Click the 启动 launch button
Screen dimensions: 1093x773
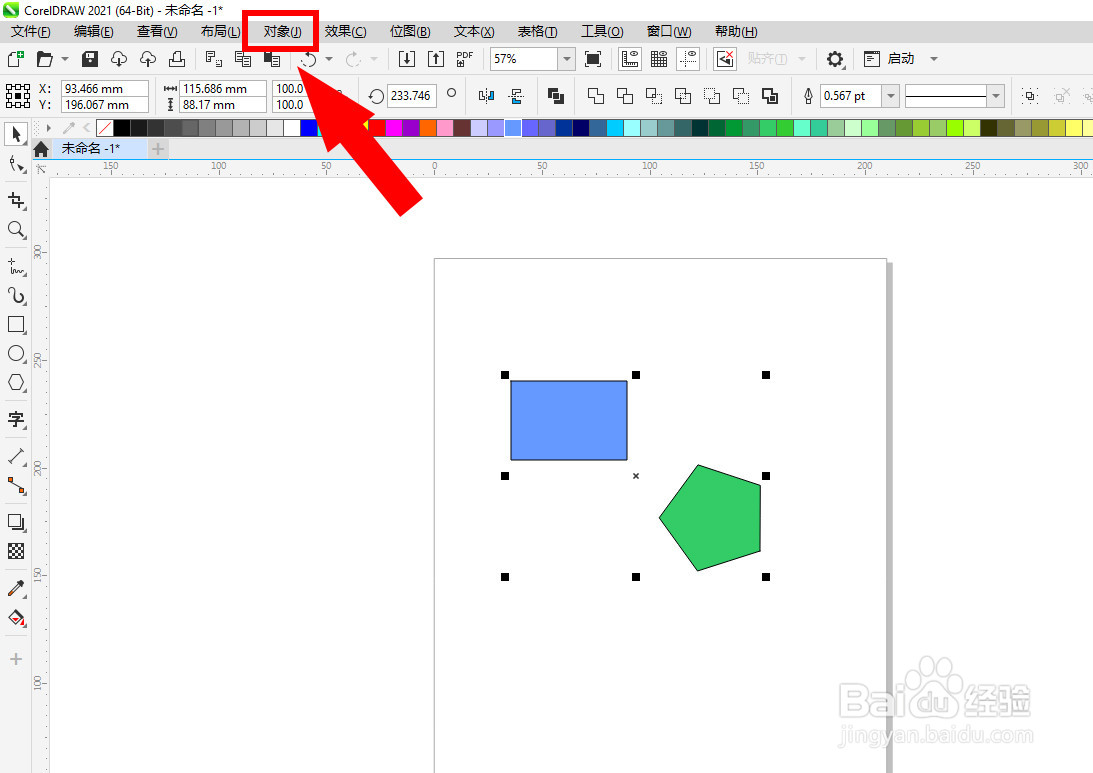click(x=889, y=59)
